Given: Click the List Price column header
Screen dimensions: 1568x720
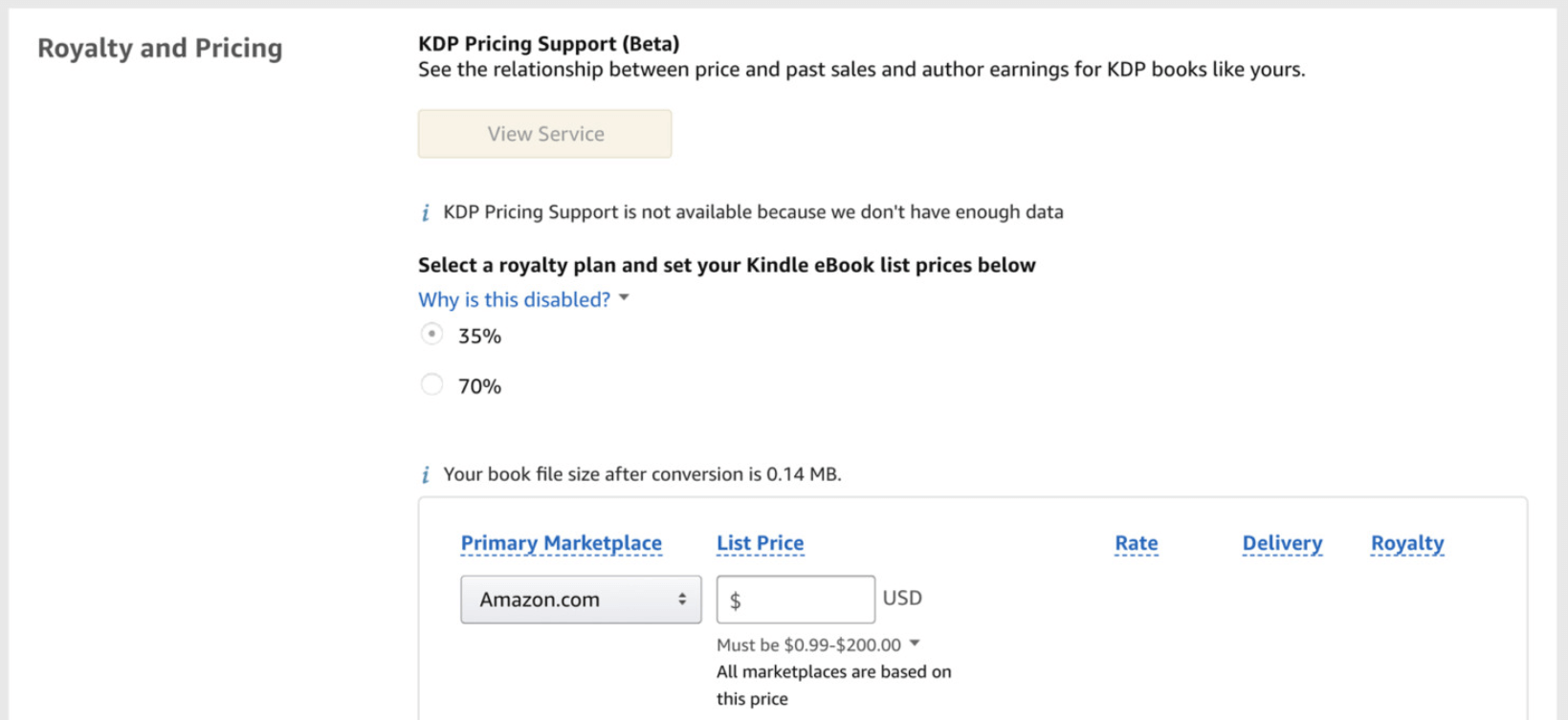Looking at the screenshot, I should coord(760,542).
